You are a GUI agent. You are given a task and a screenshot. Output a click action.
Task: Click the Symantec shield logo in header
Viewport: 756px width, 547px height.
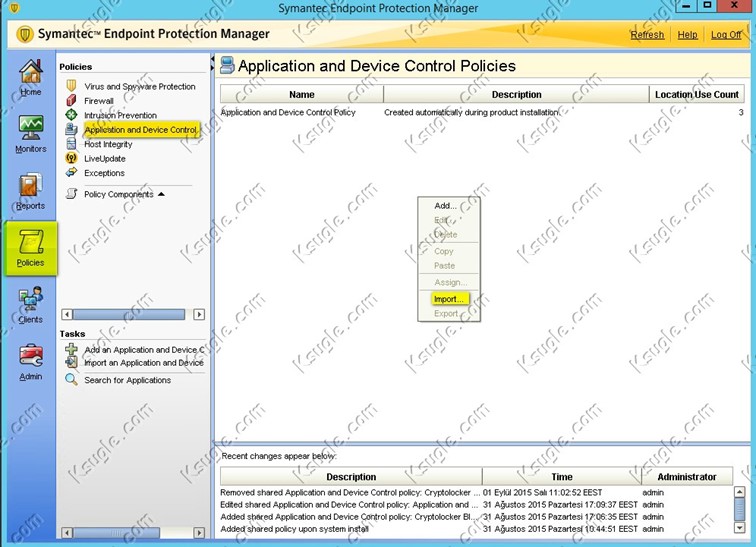[25, 34]
